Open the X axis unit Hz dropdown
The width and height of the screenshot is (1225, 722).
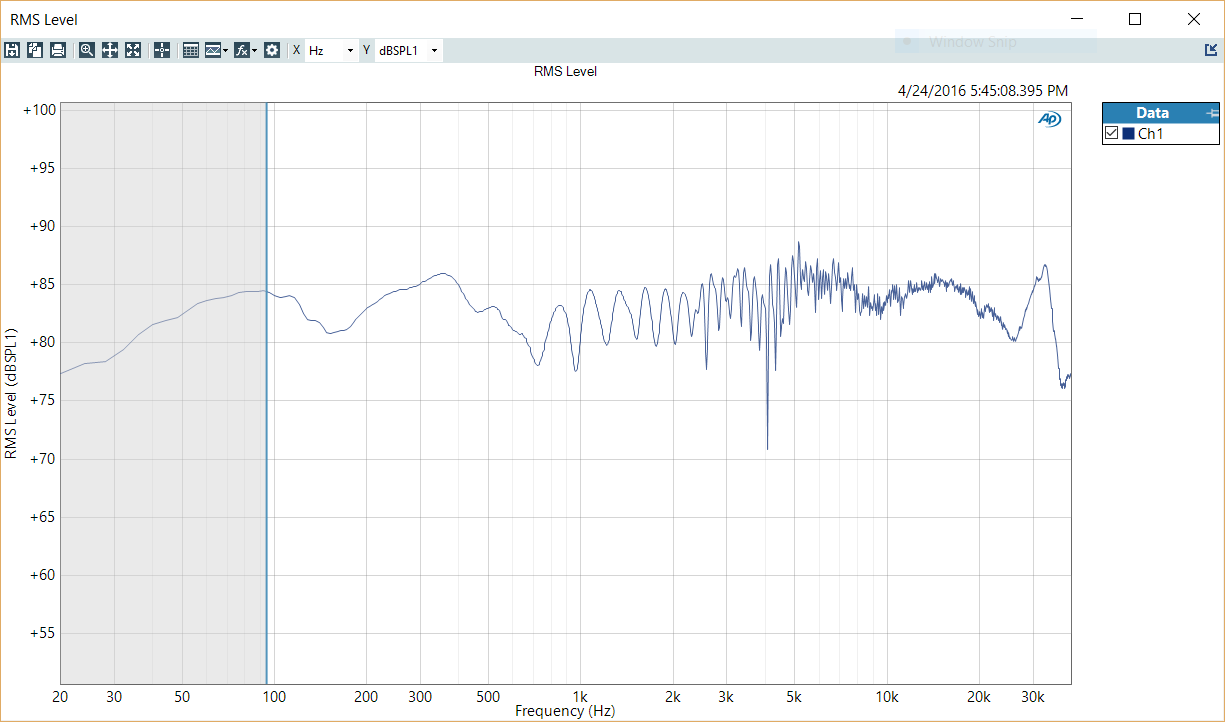(331, 50)
